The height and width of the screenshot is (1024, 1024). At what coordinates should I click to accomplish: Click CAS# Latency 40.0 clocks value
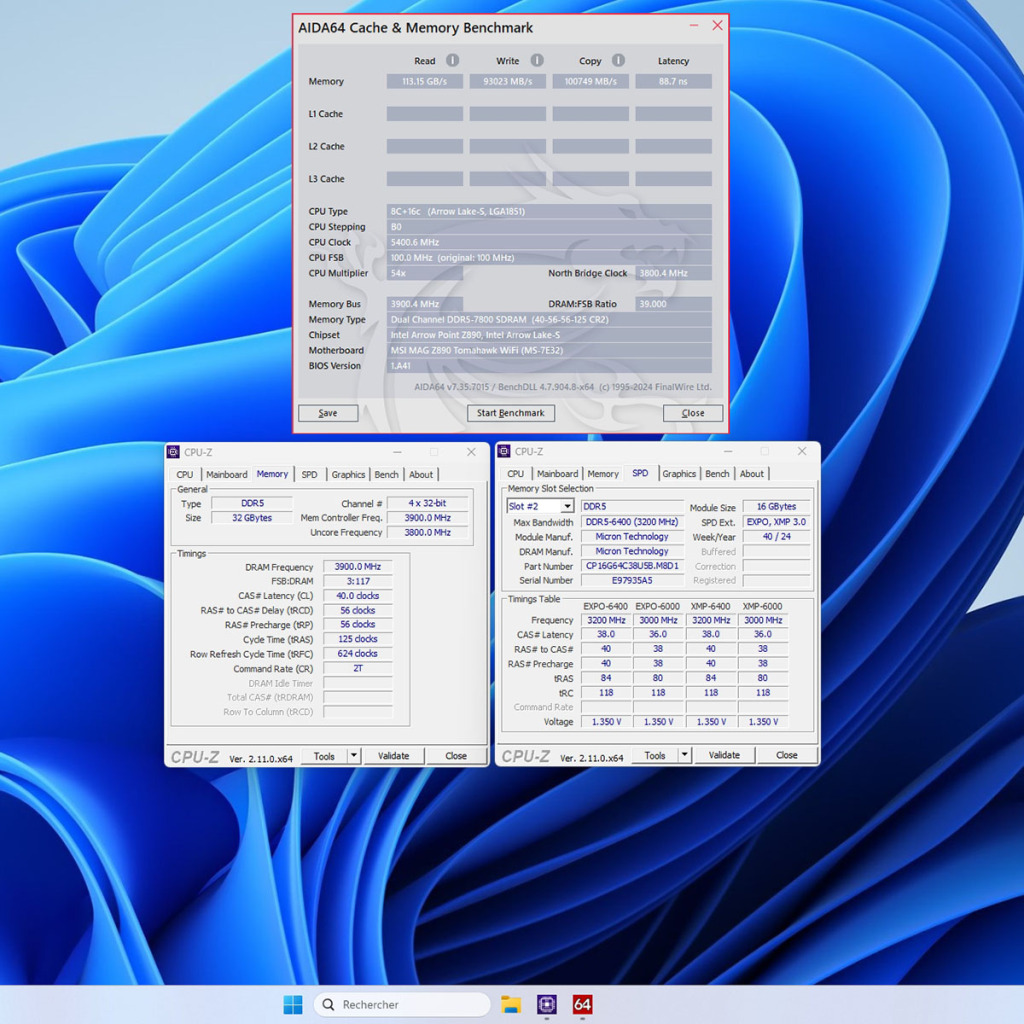(x=358, y=596)
